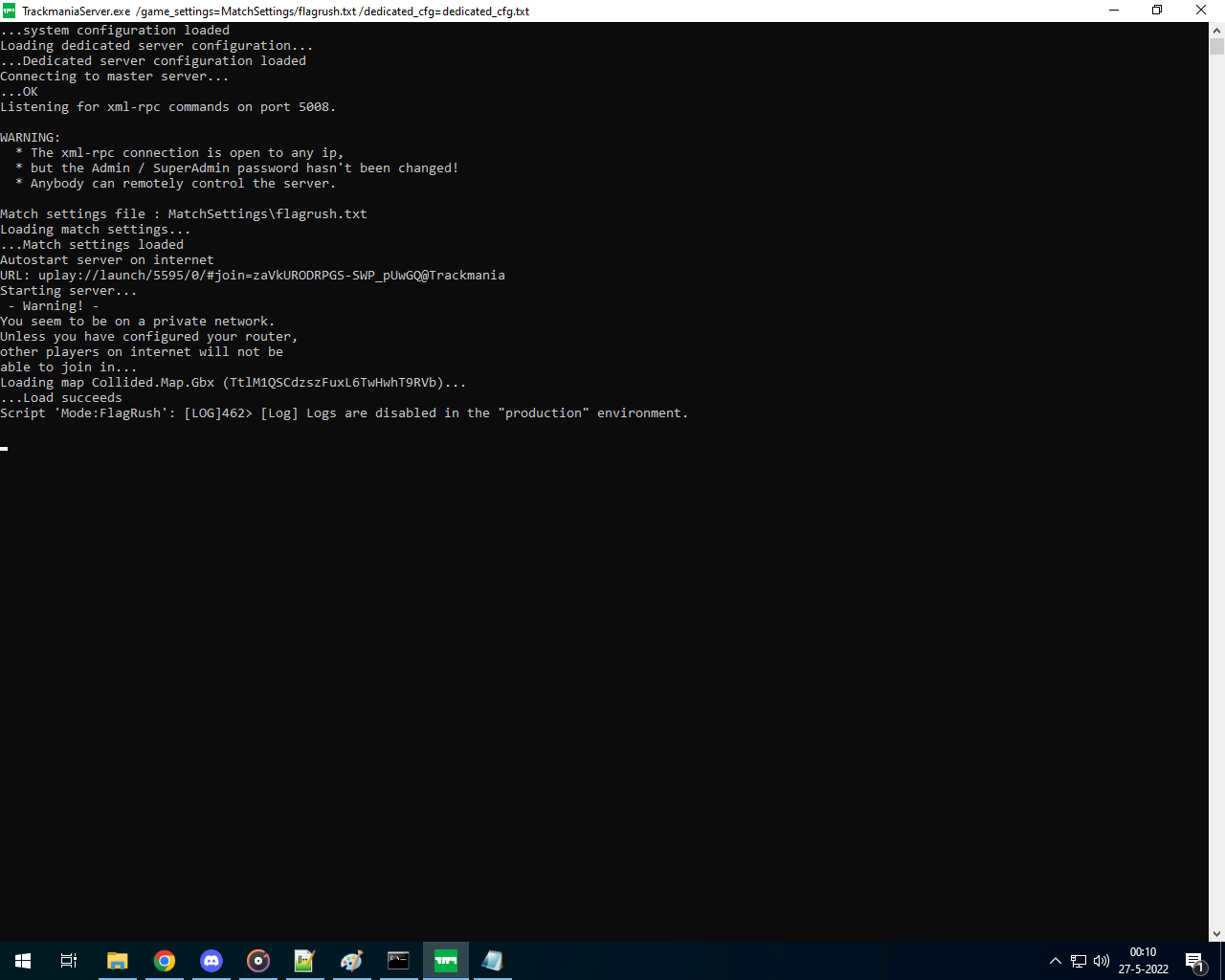Switch to Google Chrome in the taskbar

pyautogui.click(x=165, y=961)
